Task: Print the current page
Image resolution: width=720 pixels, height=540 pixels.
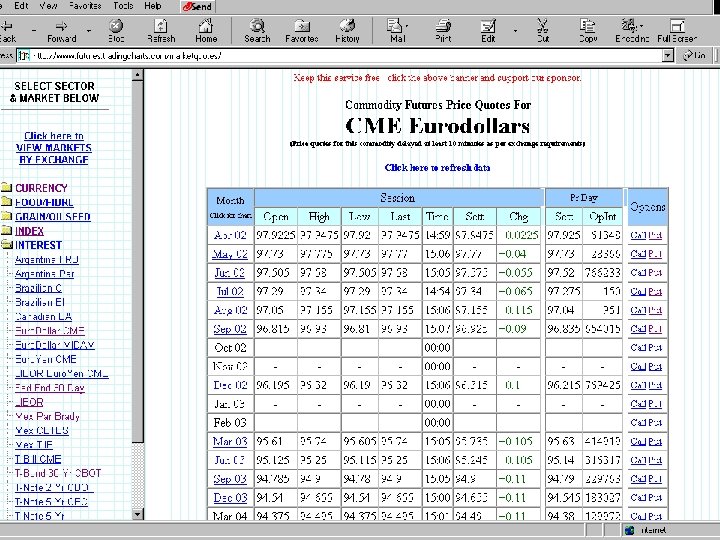Action: pyautogui.click(x=443, y=31)
